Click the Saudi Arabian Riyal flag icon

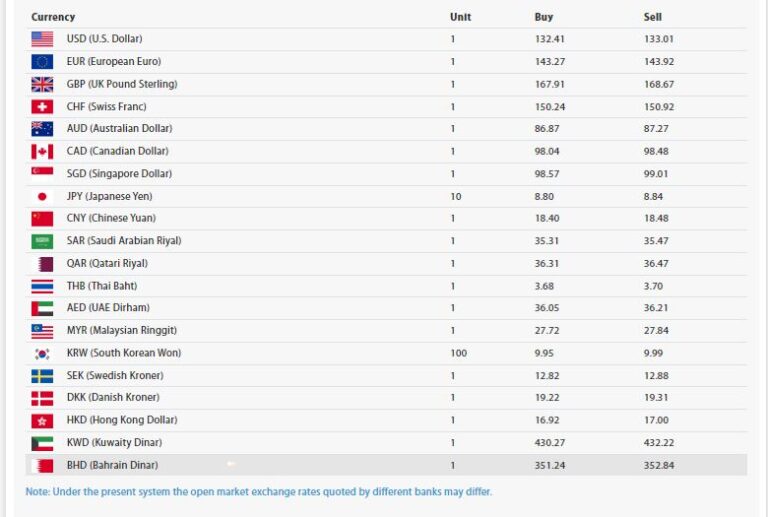(x=42, y=241)
